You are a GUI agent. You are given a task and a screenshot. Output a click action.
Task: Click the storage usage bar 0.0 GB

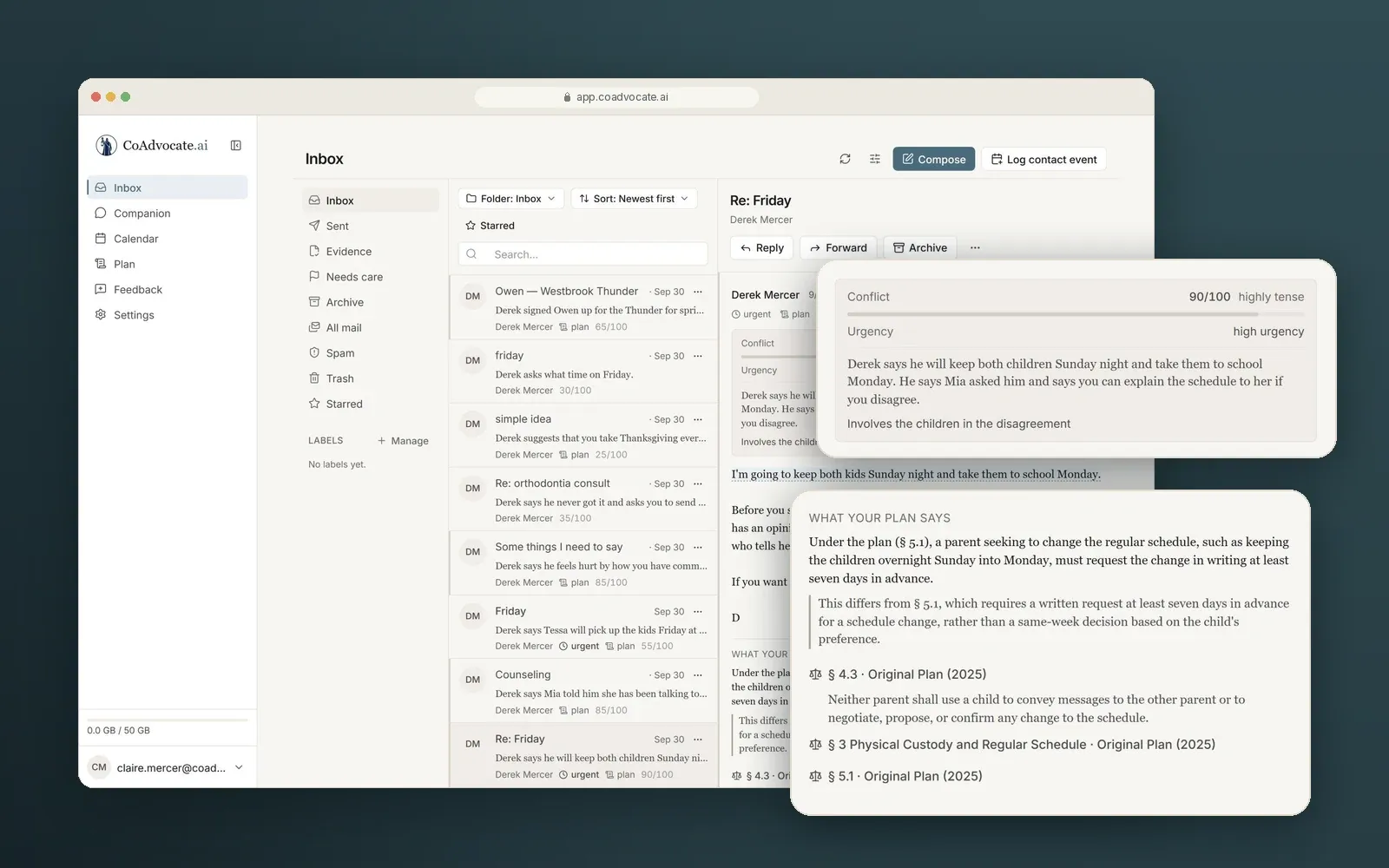click(x=167, y=720)
